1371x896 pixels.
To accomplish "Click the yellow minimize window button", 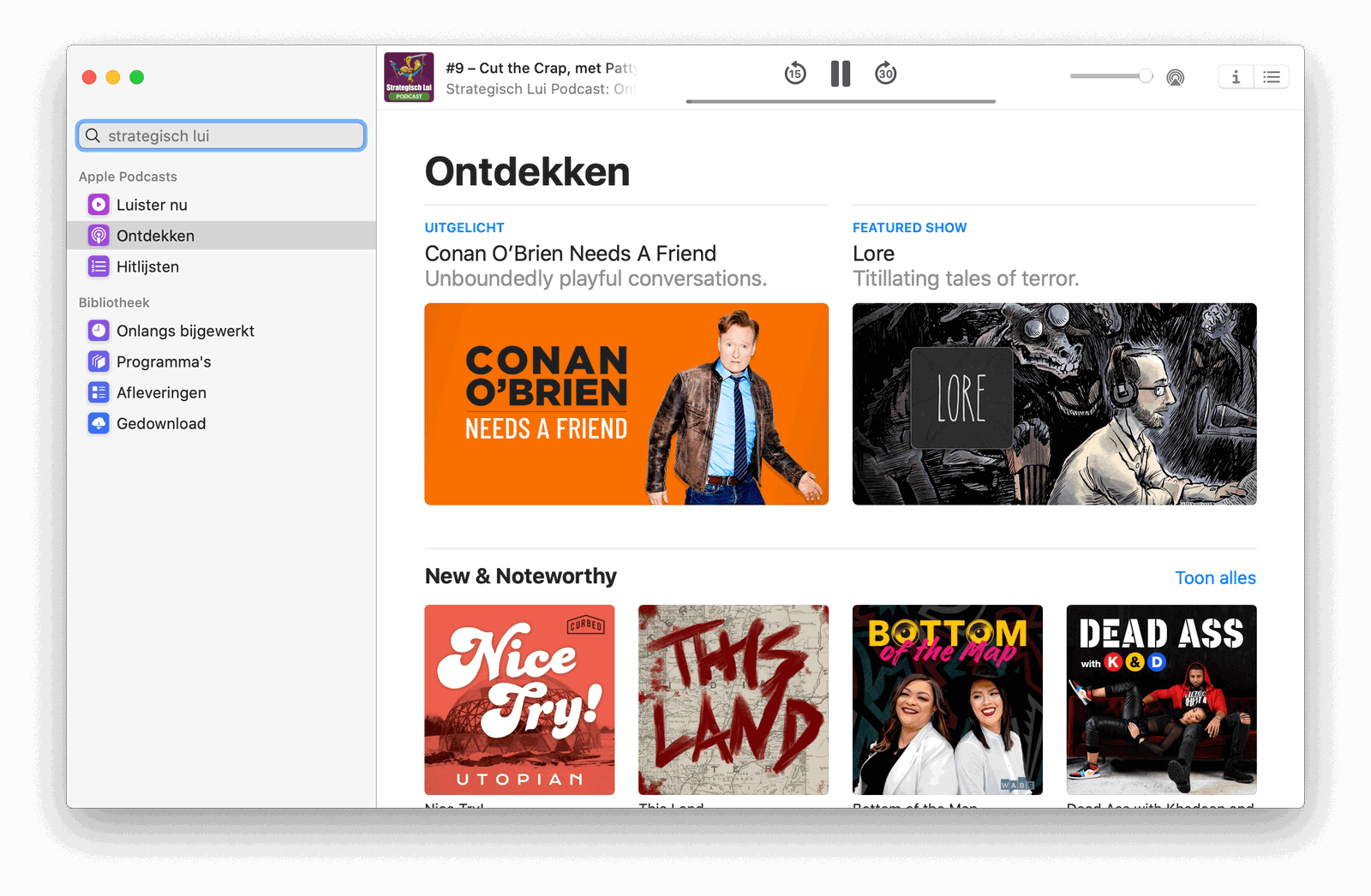I will [x=113, y=77].
